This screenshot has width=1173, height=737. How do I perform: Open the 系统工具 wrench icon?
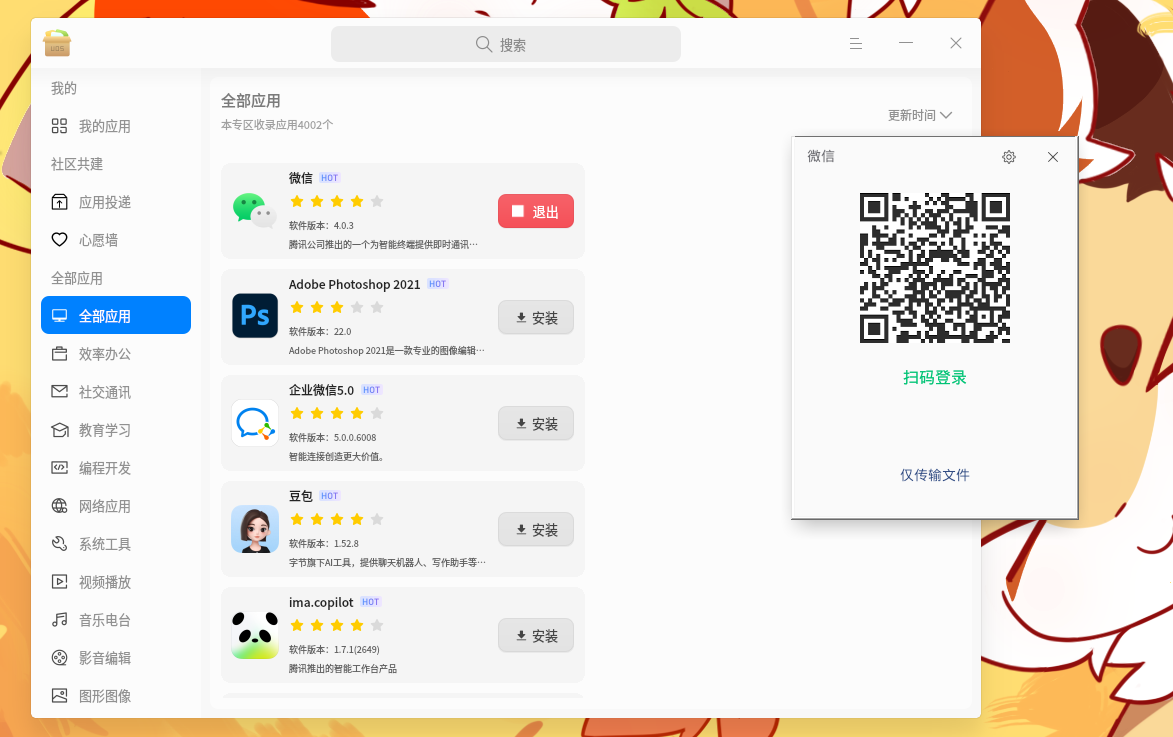pos(60,544)
